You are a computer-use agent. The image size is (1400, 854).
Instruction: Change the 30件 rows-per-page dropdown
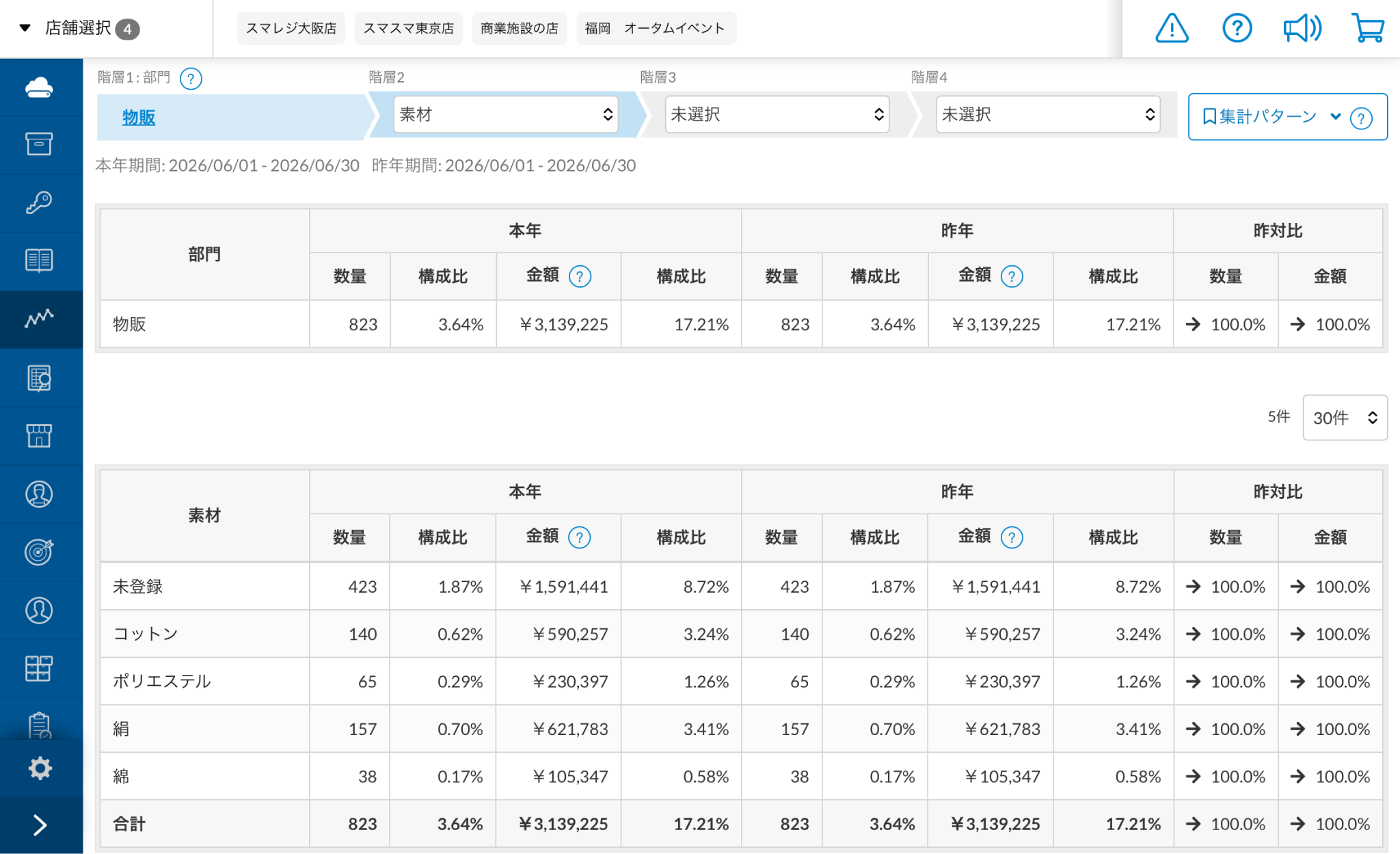1345,418
